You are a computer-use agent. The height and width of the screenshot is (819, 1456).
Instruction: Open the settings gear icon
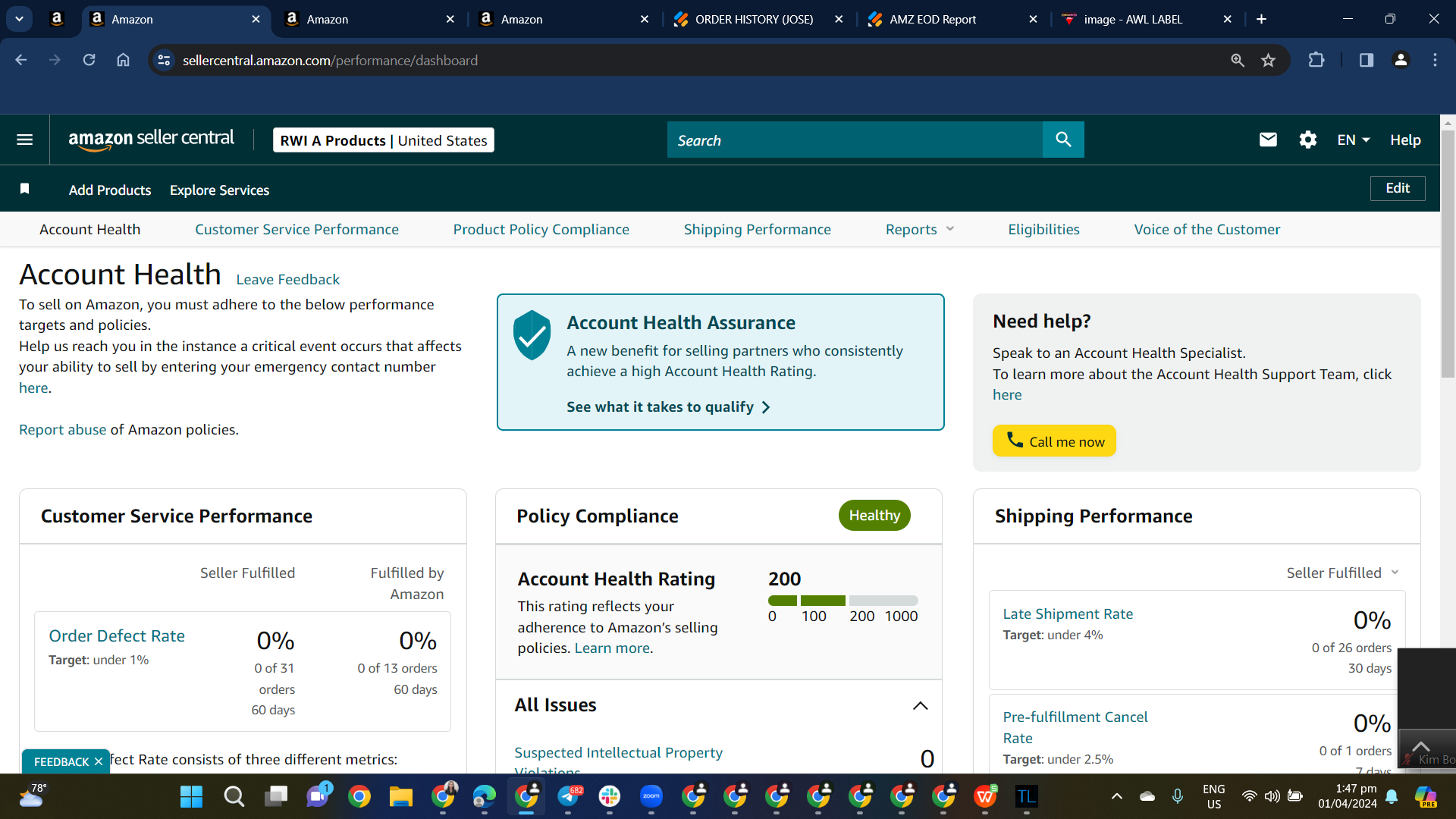[x=1307, y=140]
